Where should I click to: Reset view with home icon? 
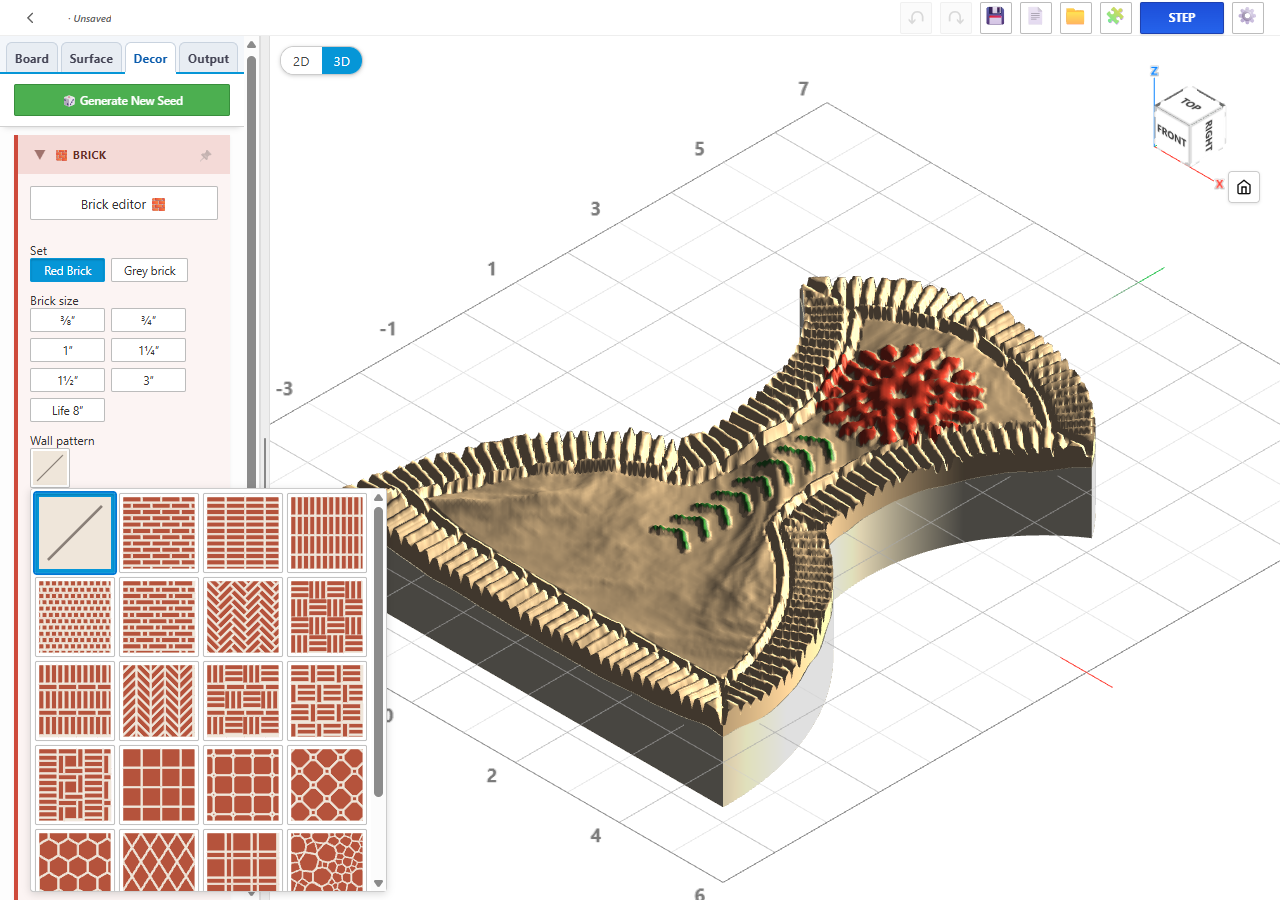[x=1244, y=187]
